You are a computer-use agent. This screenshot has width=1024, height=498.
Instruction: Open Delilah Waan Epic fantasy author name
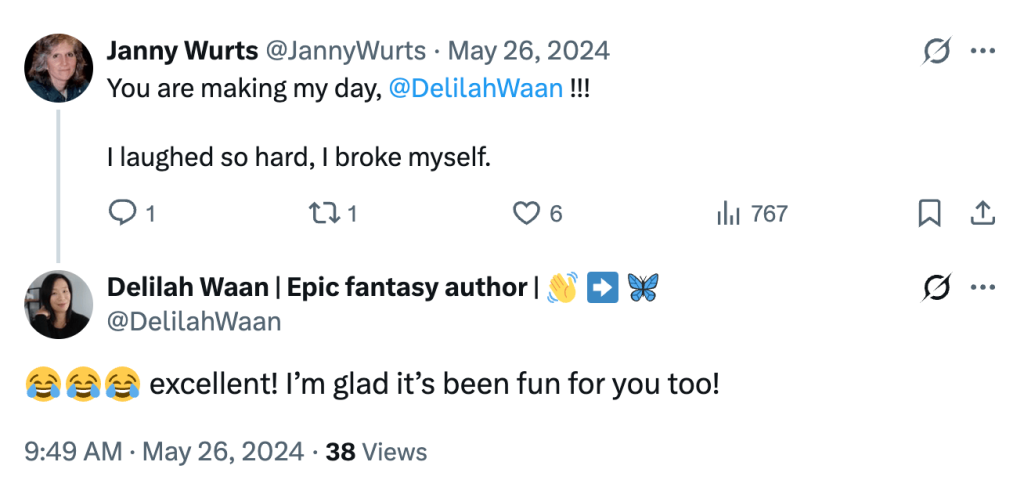[317, 288]
